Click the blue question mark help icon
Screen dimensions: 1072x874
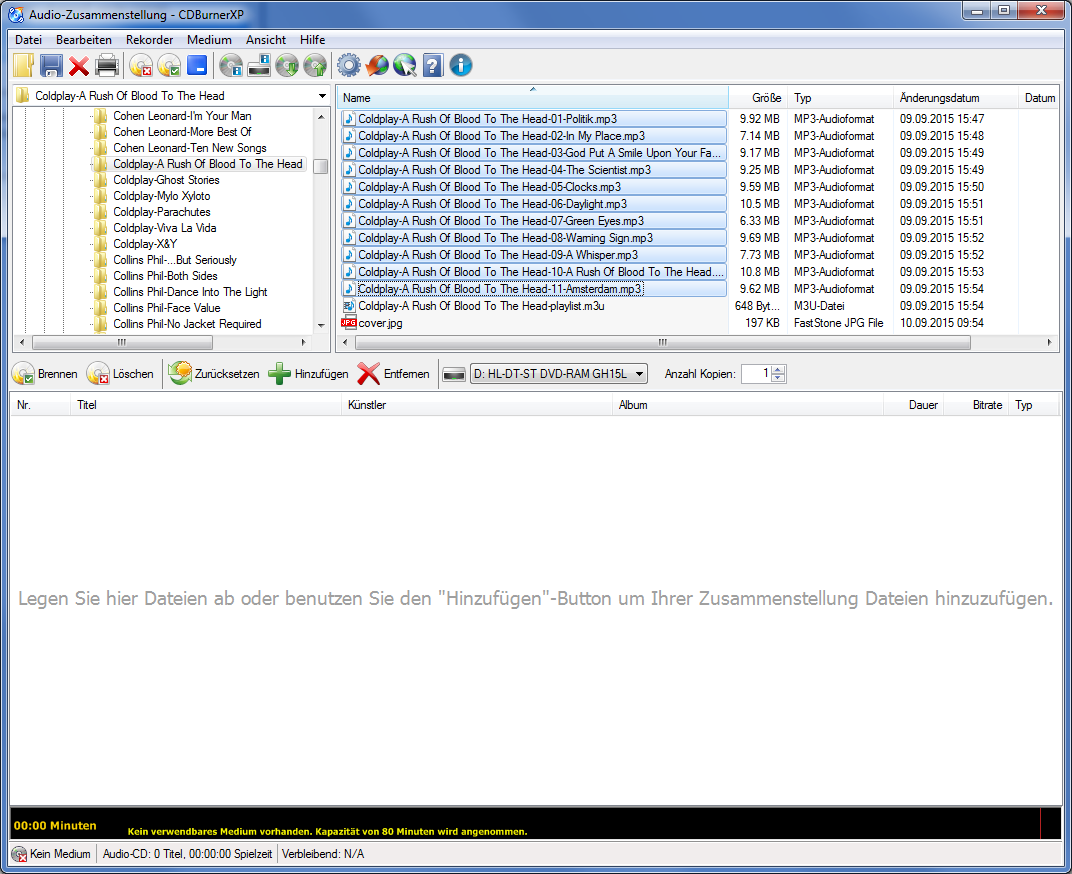432,66
